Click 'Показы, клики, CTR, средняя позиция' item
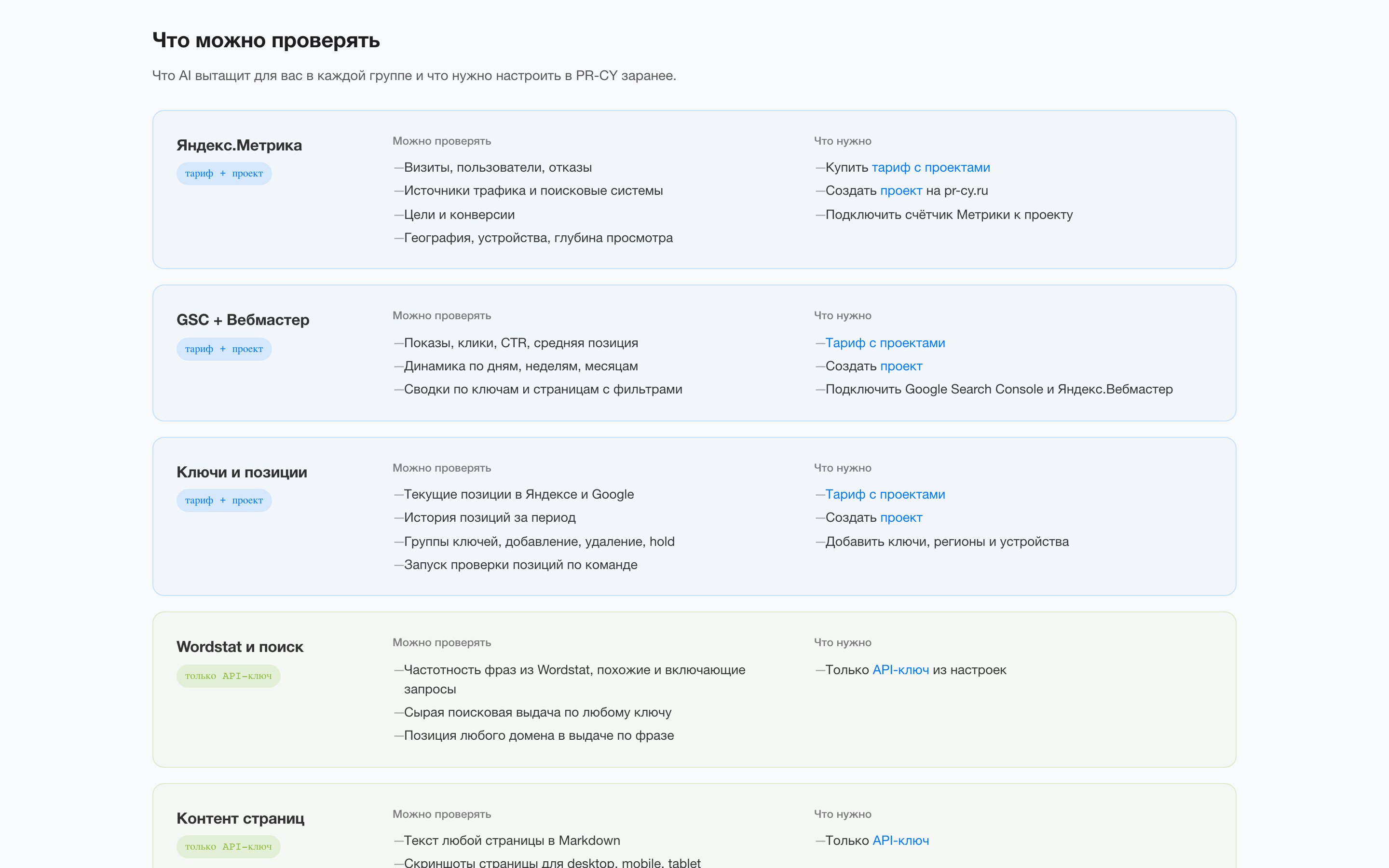This screenshot has height=868, width=1389. click(521, 343)
